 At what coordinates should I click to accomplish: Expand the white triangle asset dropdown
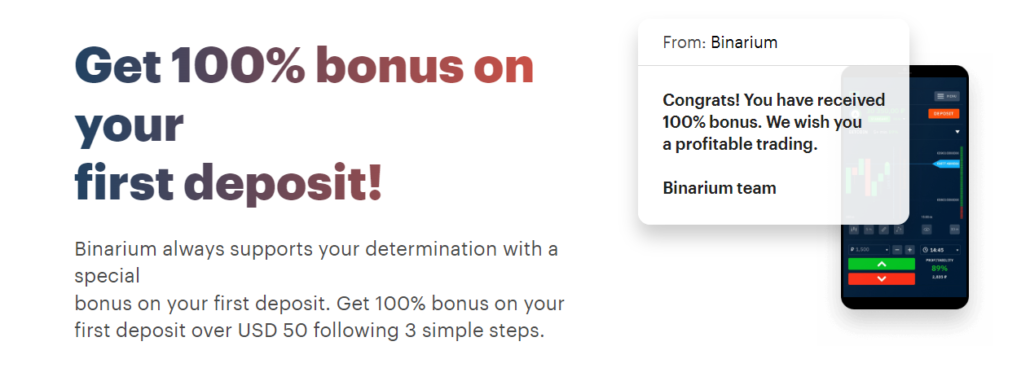(x=956, y=132)
